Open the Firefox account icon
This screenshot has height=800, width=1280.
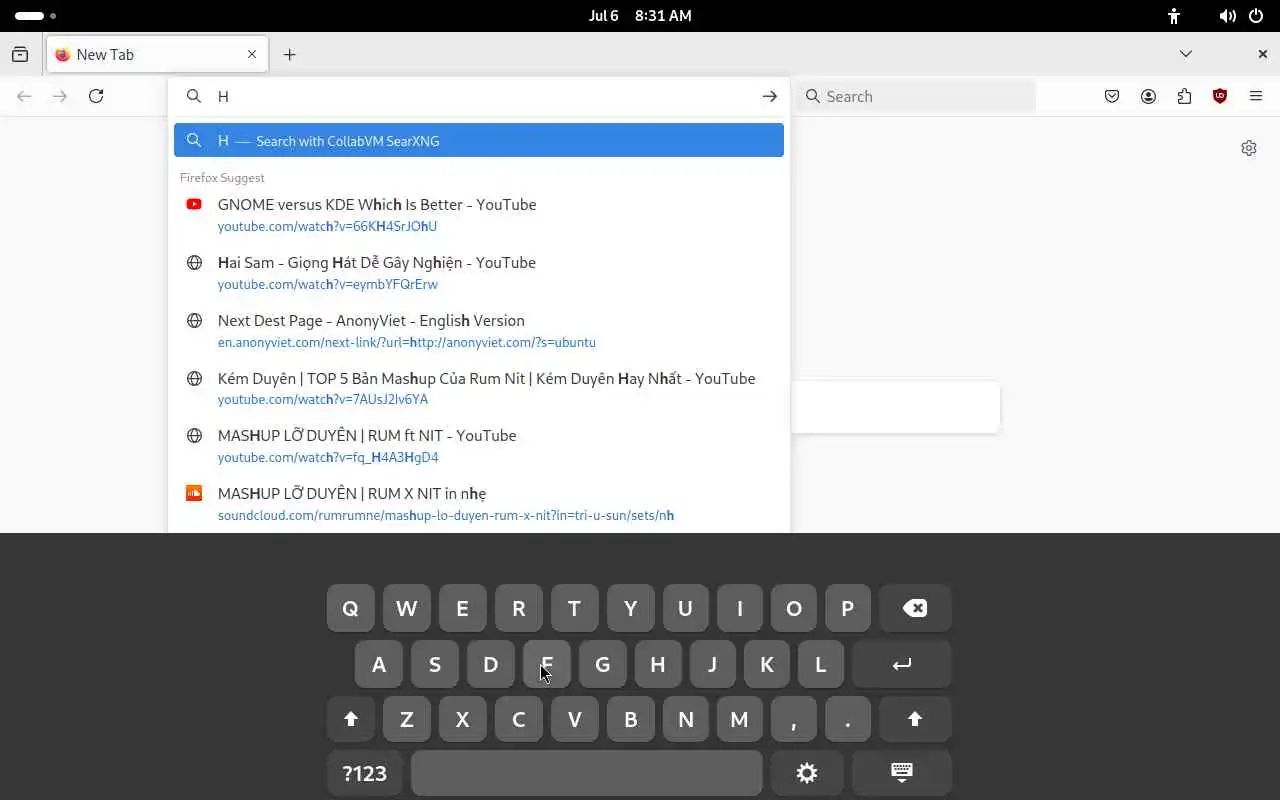[1148, 96]
